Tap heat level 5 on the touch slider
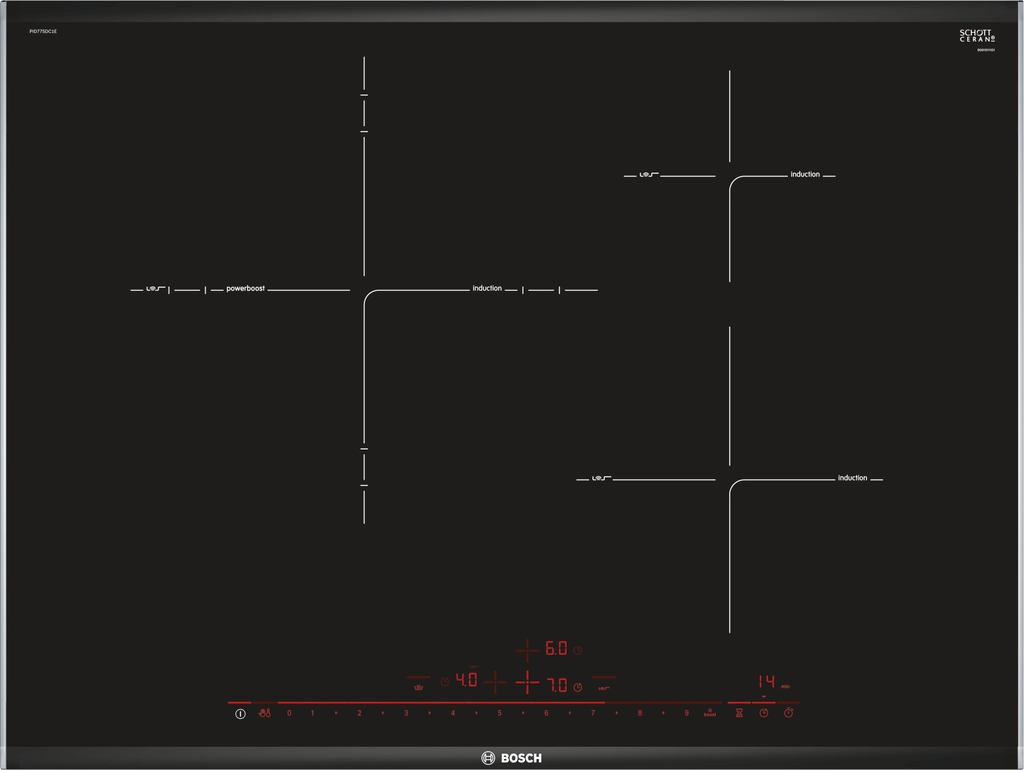1024x770 pixels. tap(500, 713)
